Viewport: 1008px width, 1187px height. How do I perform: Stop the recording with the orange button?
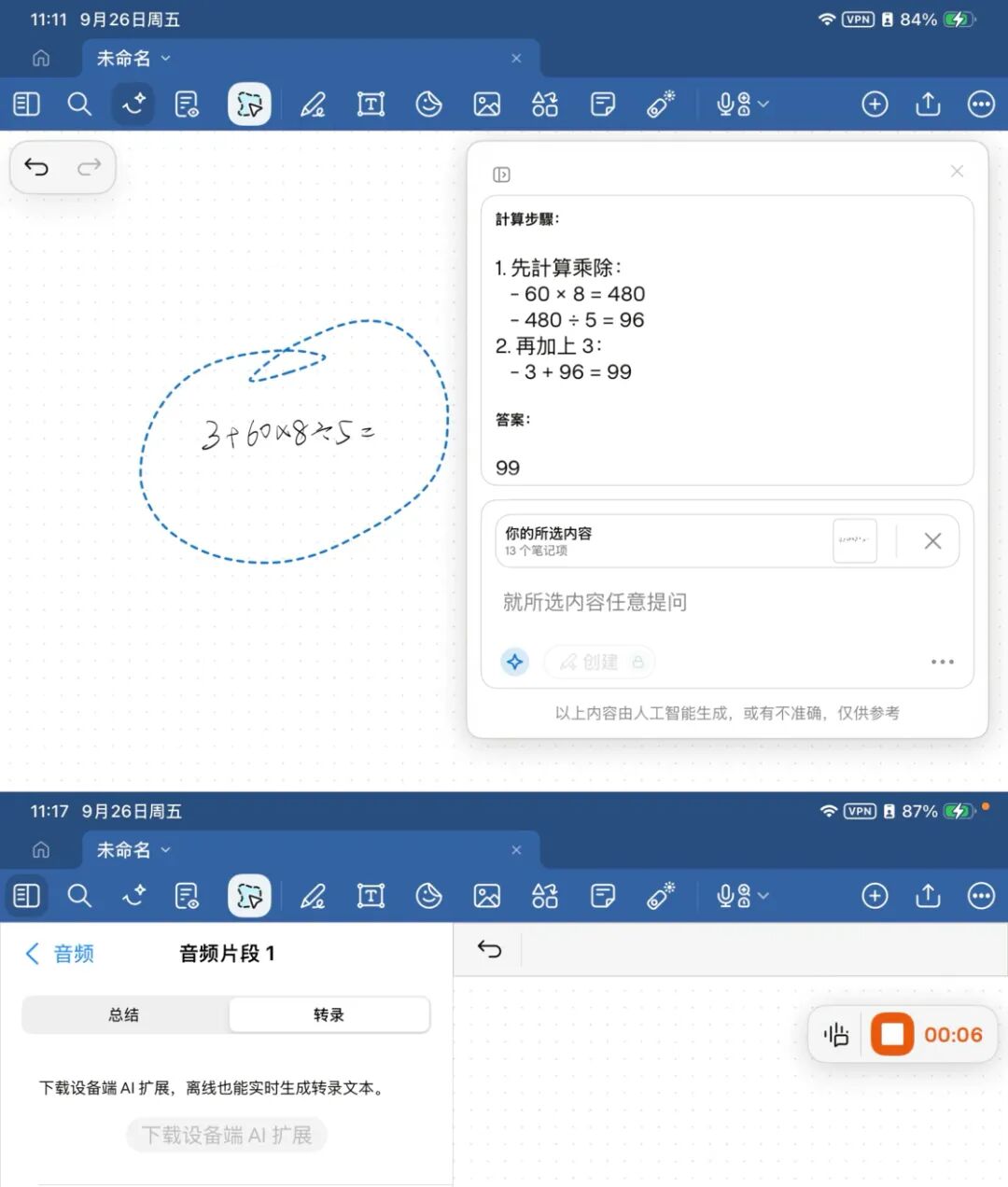[892, 1034]
